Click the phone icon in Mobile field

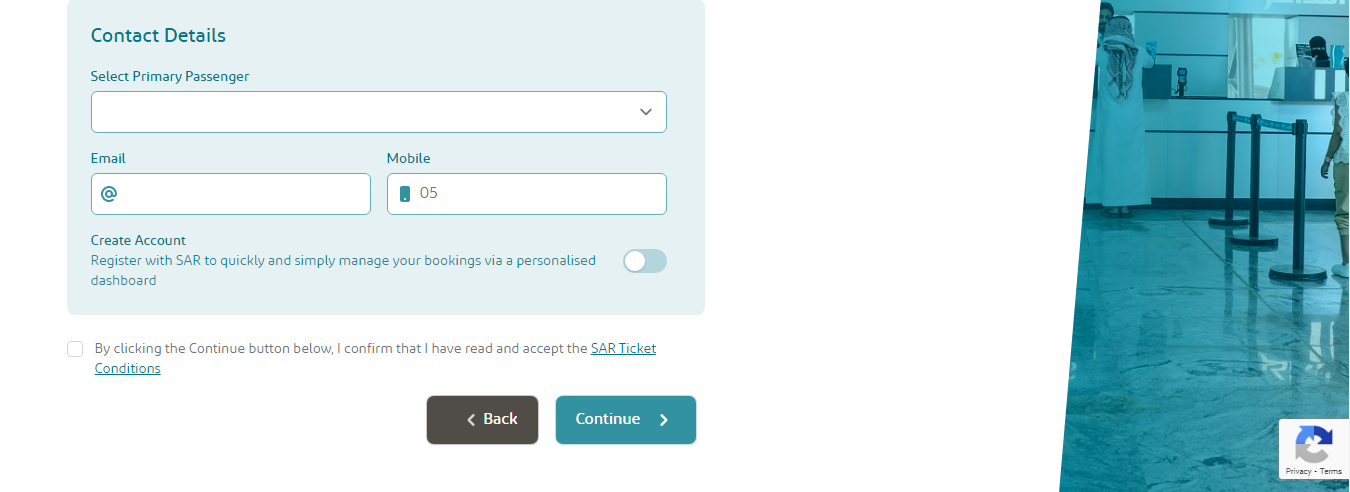pos(405,194)
